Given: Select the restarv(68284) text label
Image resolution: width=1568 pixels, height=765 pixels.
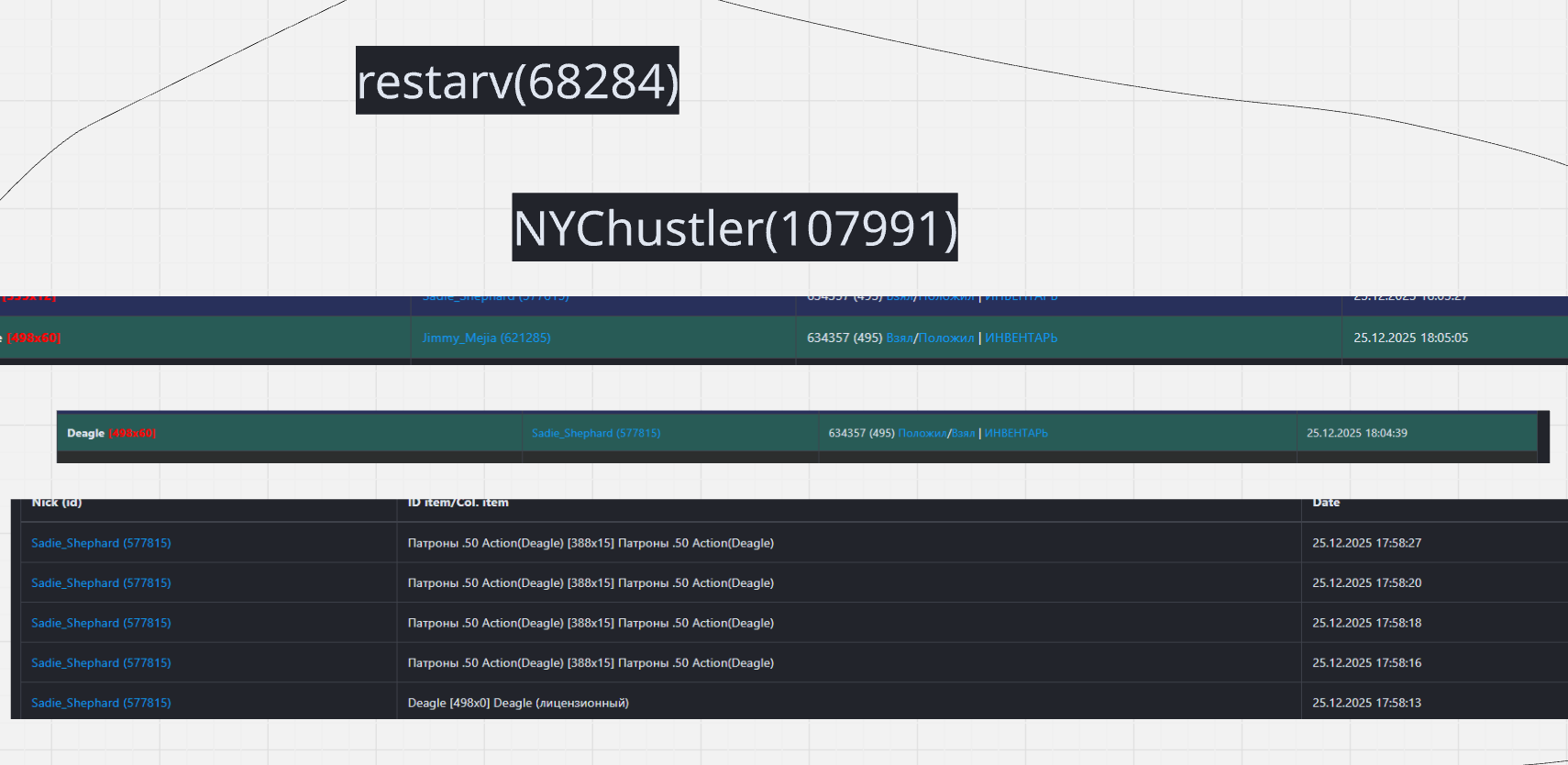Looking at the screenshot, I should [517, 82].
